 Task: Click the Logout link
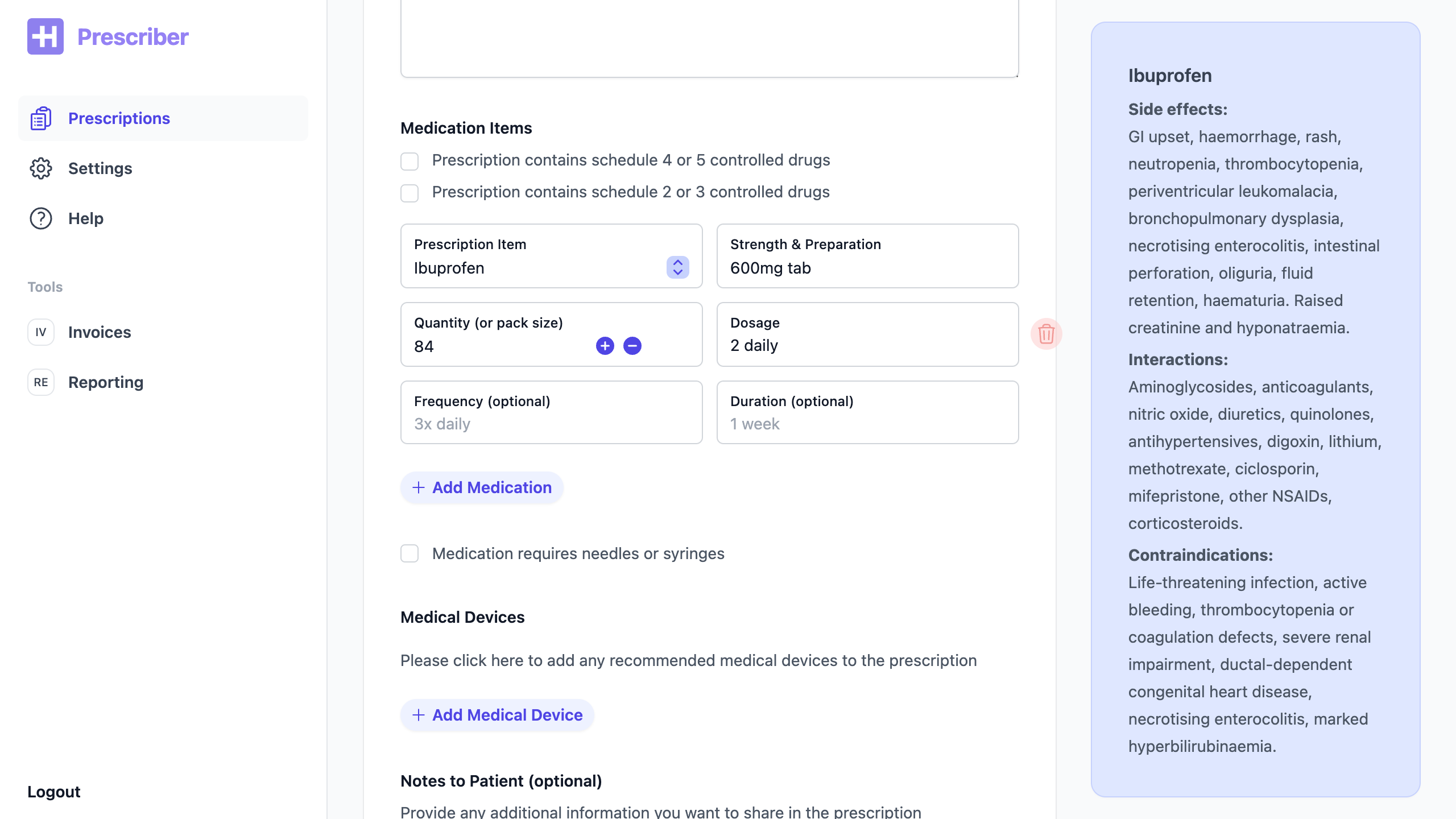click(54, 792)
